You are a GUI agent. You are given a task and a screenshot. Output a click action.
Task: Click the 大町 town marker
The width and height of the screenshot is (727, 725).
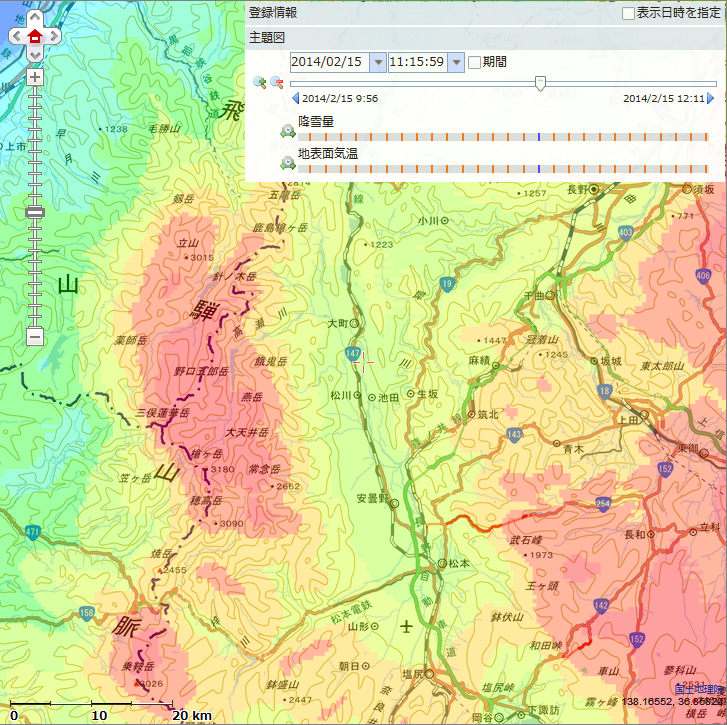(x=354, y=324)
